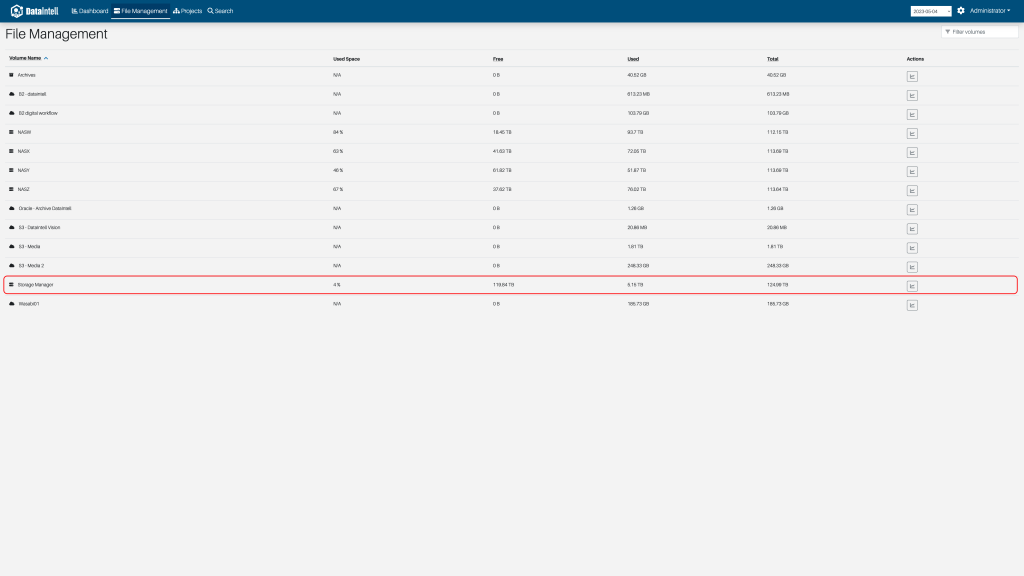Open usage chart for NASZ volume

912,191
